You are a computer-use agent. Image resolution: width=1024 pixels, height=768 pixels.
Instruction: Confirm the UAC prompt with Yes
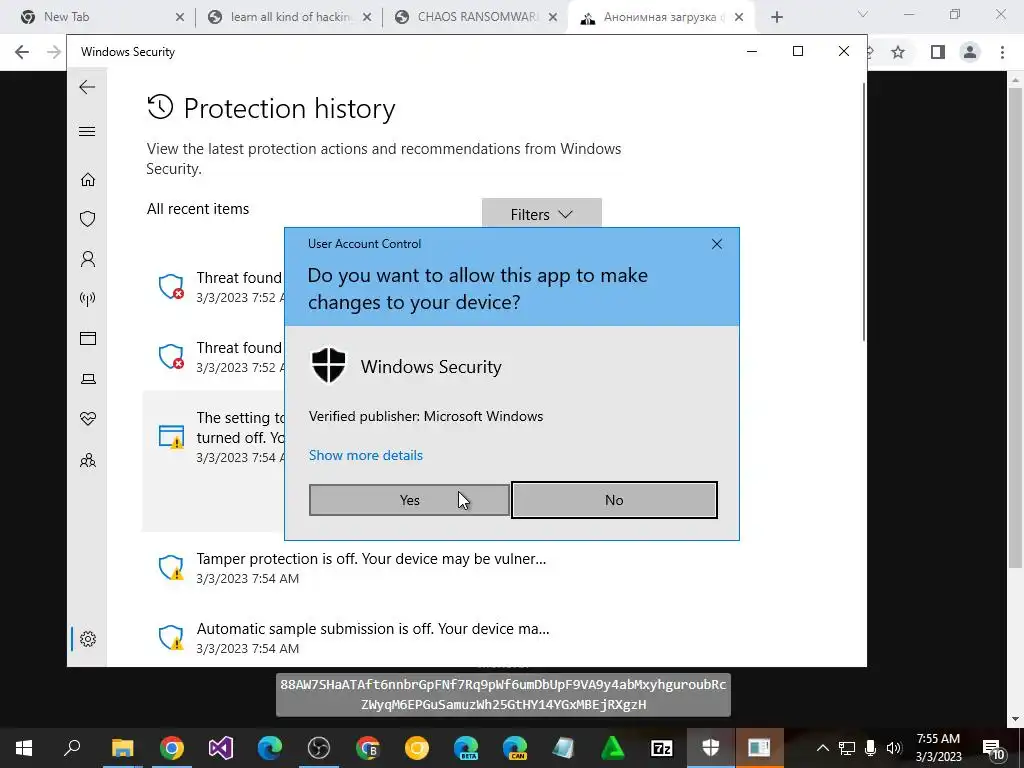click(x=409, y=500)
